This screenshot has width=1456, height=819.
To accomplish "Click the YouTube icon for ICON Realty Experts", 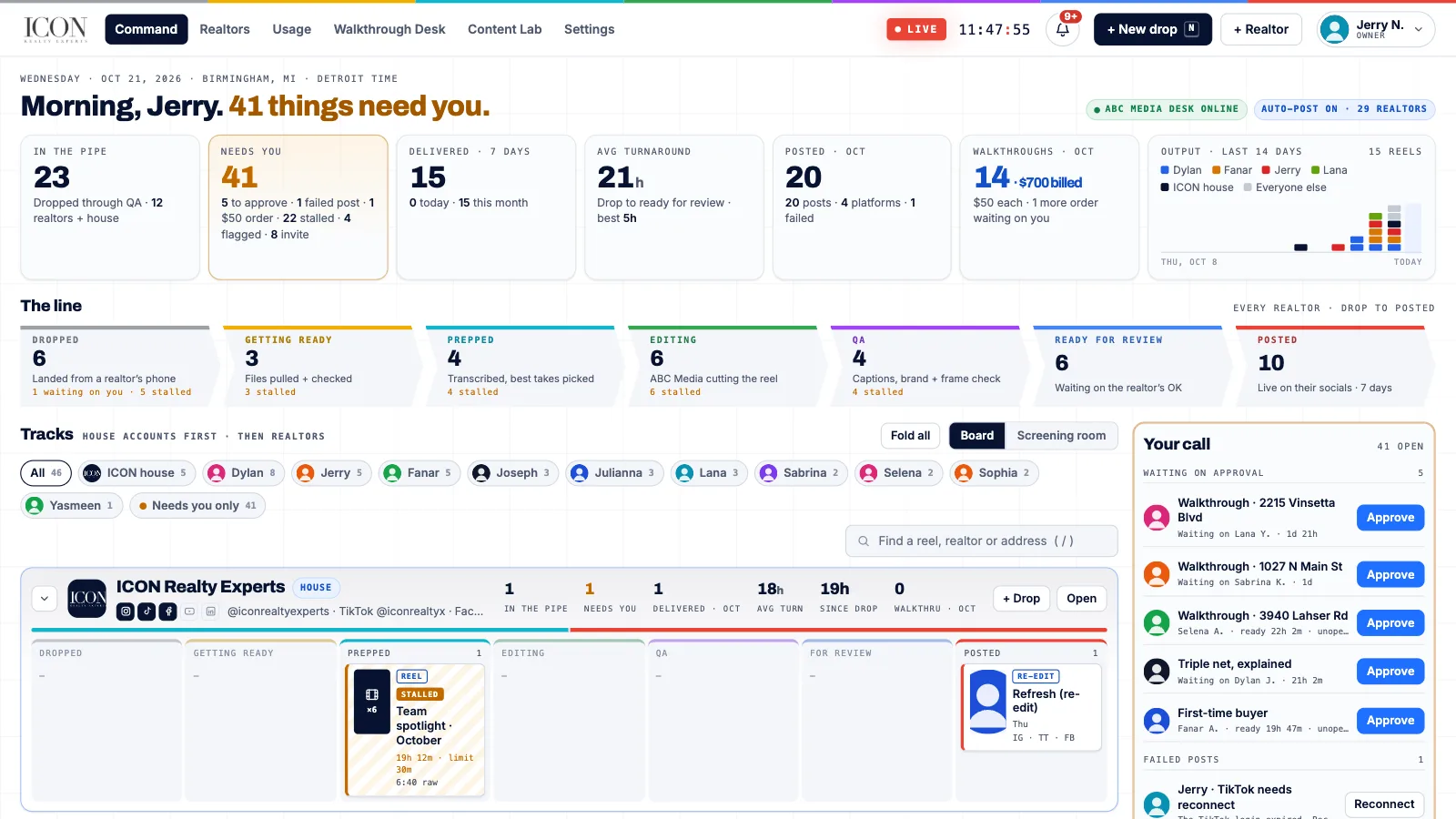I will pyautogui.click(x=189, y=612).
